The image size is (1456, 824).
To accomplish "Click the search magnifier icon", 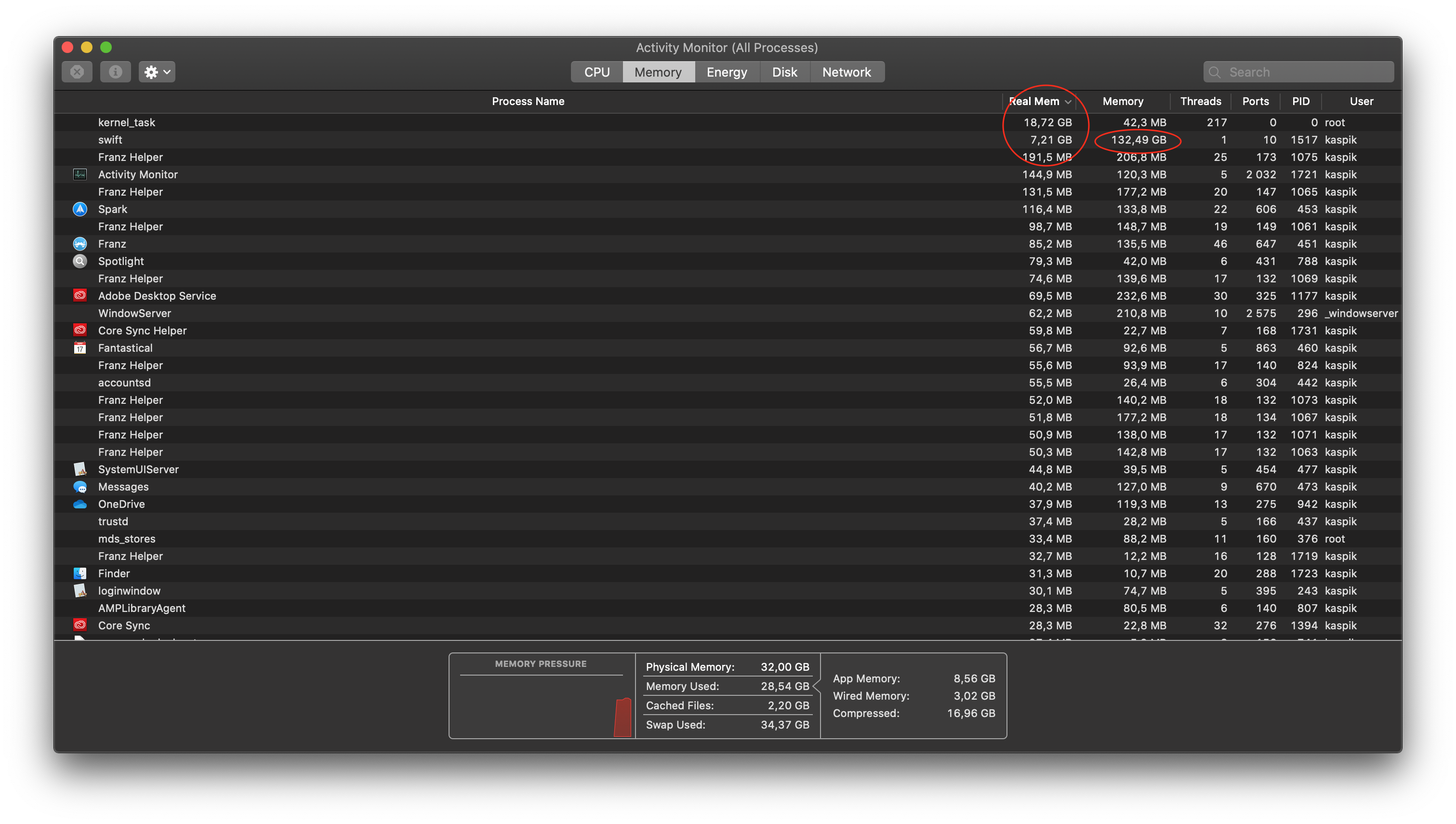I will [x=1215, y=72].
